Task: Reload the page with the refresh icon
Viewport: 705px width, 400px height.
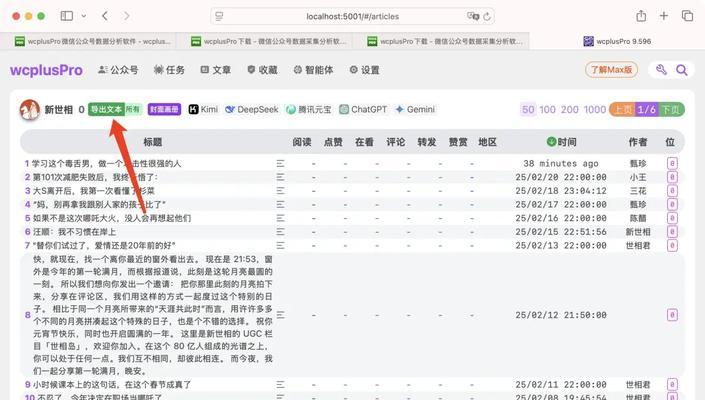Action: click(x=487, y=17)
